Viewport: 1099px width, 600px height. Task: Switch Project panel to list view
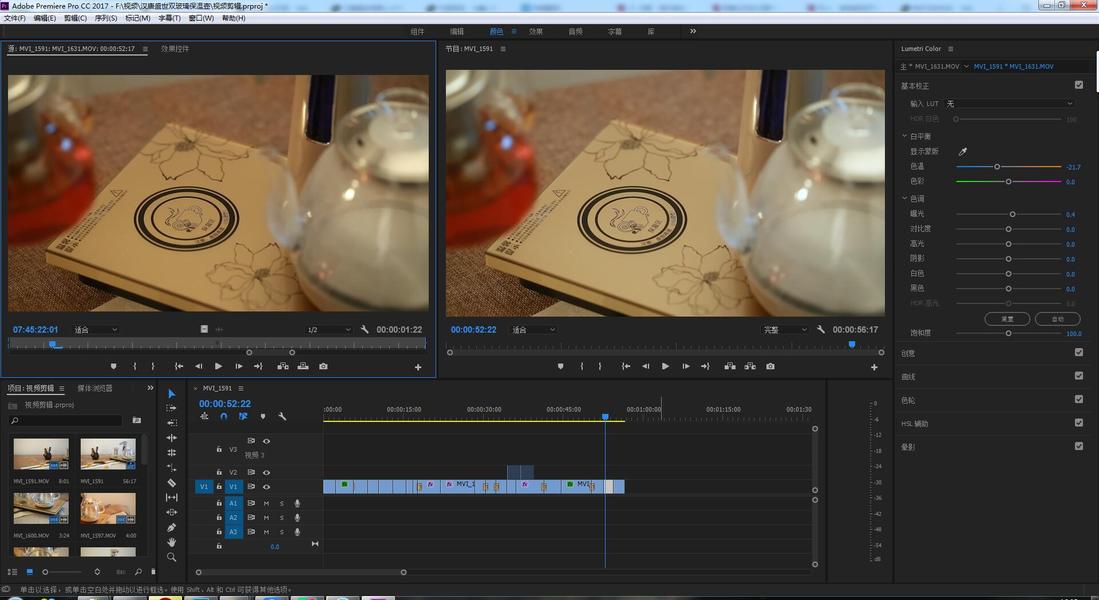(13, 571)
